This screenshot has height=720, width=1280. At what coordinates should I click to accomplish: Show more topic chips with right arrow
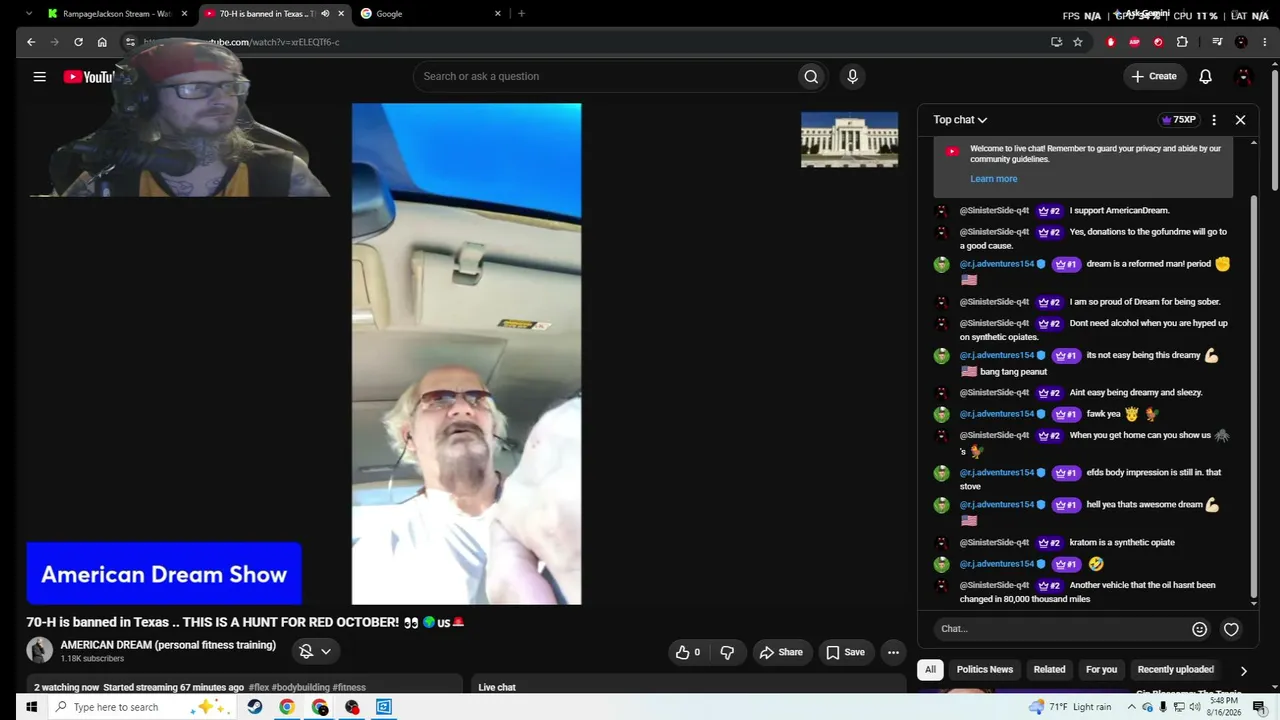click(x=1243, y=671)
